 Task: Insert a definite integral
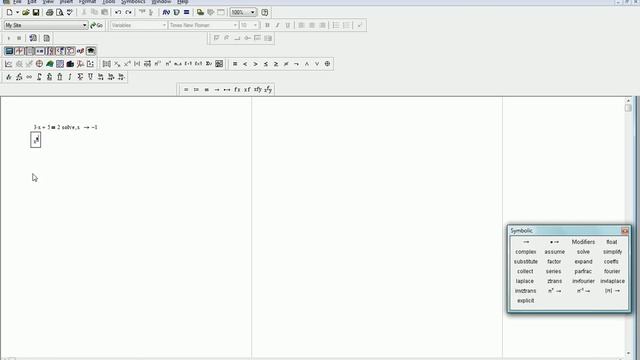39,77
